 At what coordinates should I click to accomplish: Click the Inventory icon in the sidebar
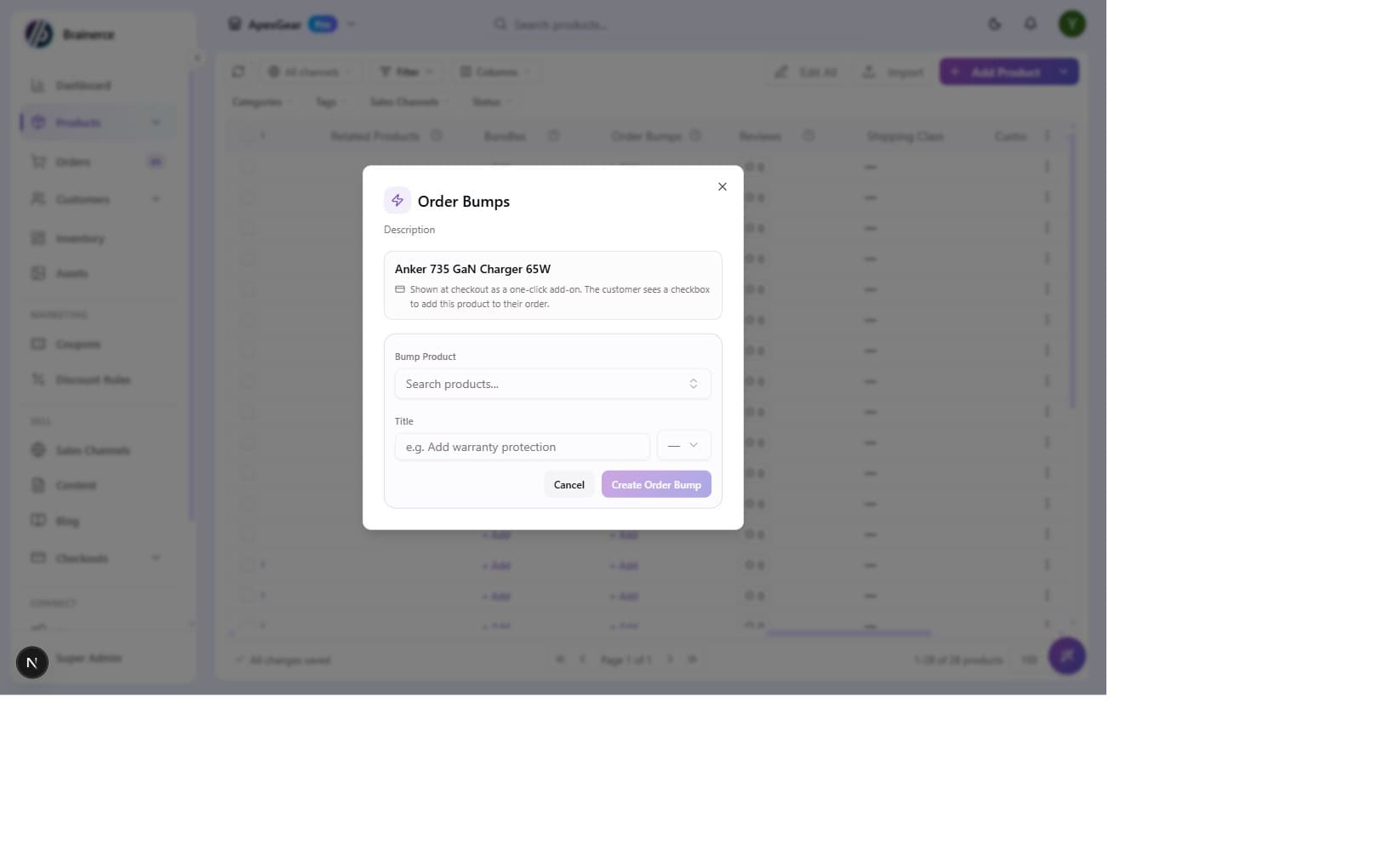coord(38,238)
